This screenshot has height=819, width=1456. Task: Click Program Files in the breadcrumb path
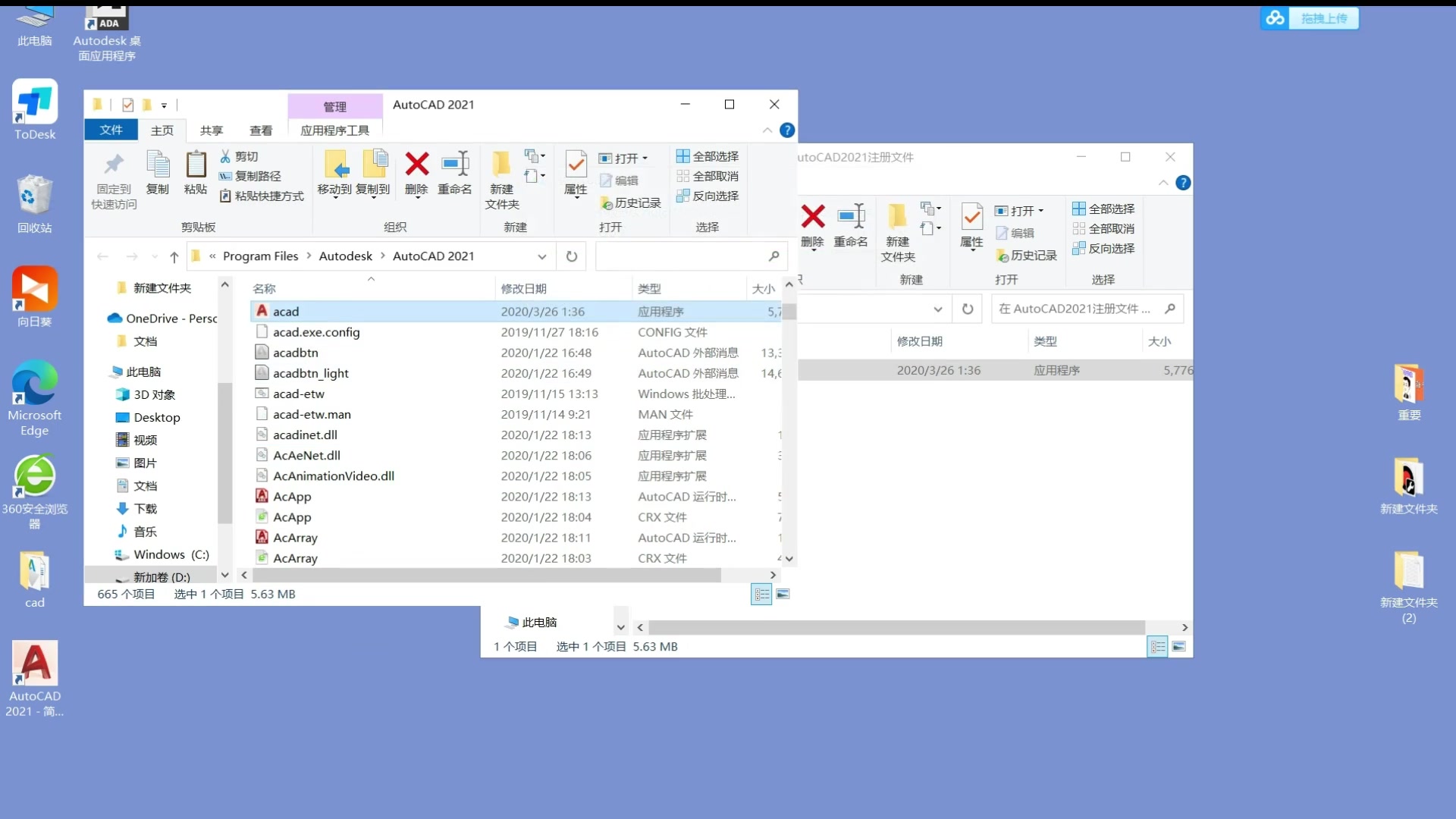261,256
